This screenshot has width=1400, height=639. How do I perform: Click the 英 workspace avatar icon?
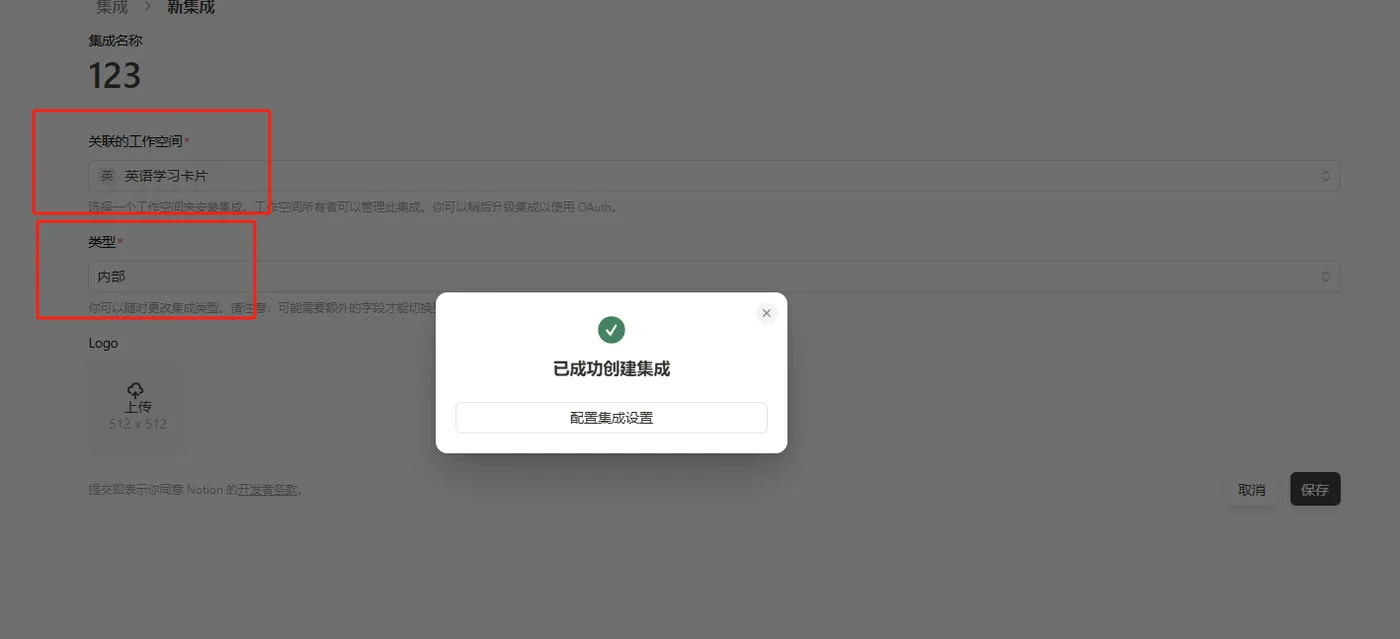(x=107, y=176)
